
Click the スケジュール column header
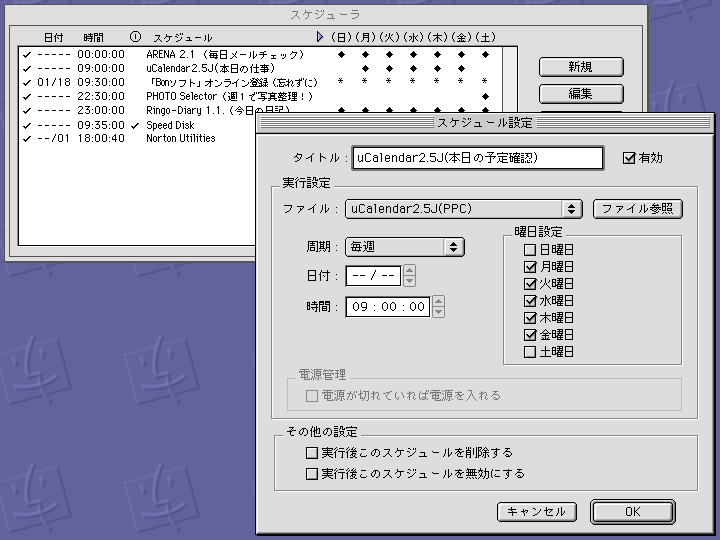183,37
